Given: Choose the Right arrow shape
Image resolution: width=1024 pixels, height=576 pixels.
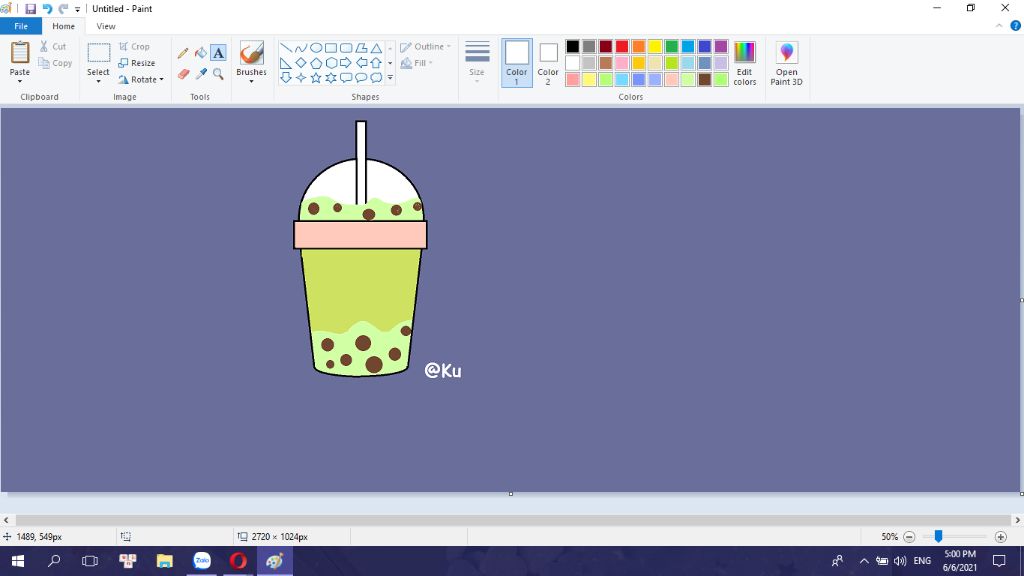Looking at the screenshot, I should [x=346, y=63].
